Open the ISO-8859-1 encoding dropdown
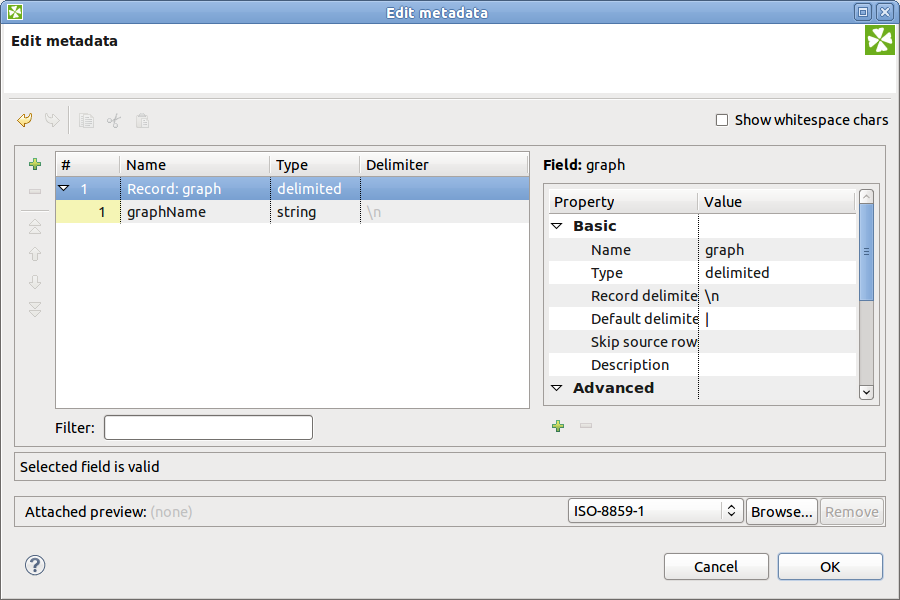The image size is (900, 600). (x=655, y=511)
